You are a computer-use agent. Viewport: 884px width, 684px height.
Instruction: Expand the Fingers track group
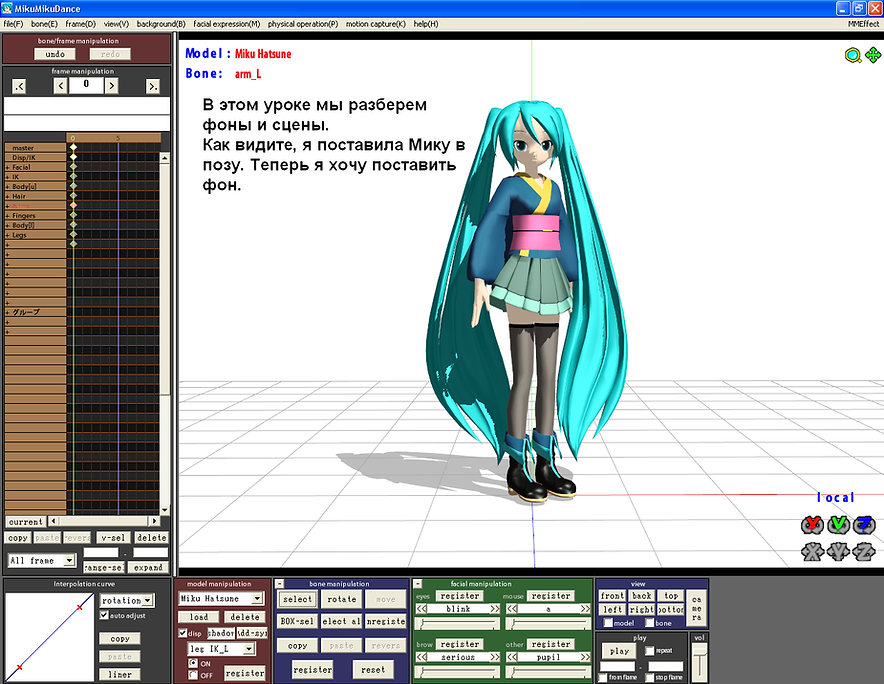click(x=7, y=215)
